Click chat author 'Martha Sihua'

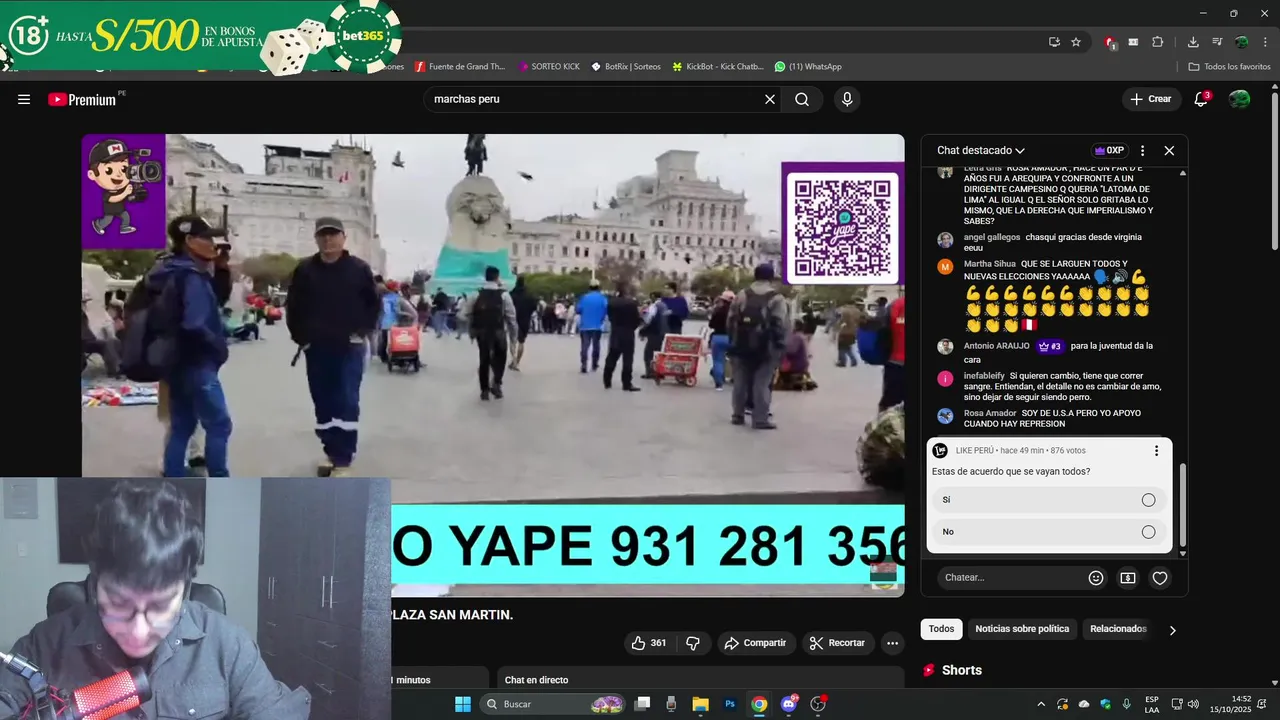[990, 264]
